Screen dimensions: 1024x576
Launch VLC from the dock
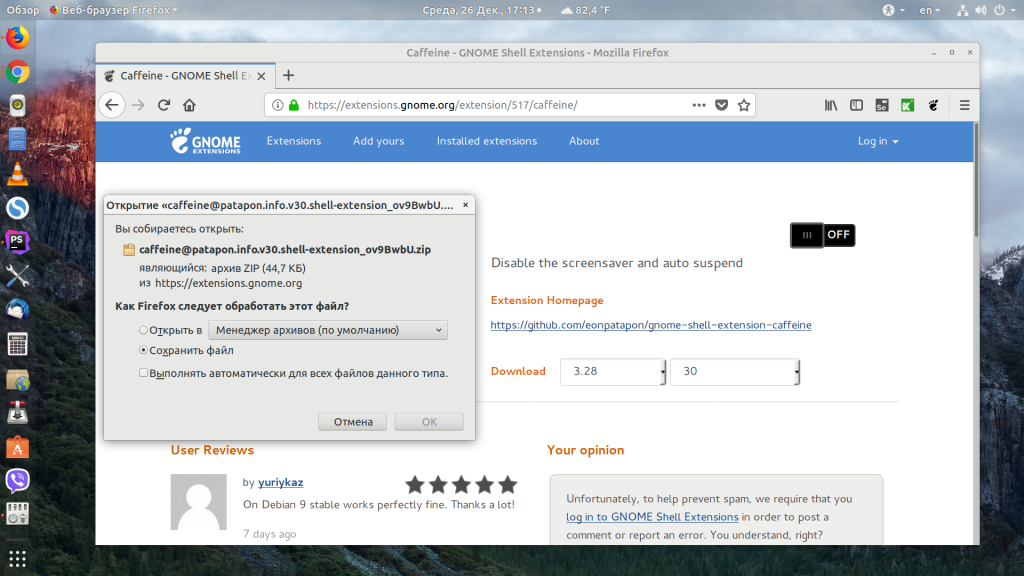tap(18, 174)
